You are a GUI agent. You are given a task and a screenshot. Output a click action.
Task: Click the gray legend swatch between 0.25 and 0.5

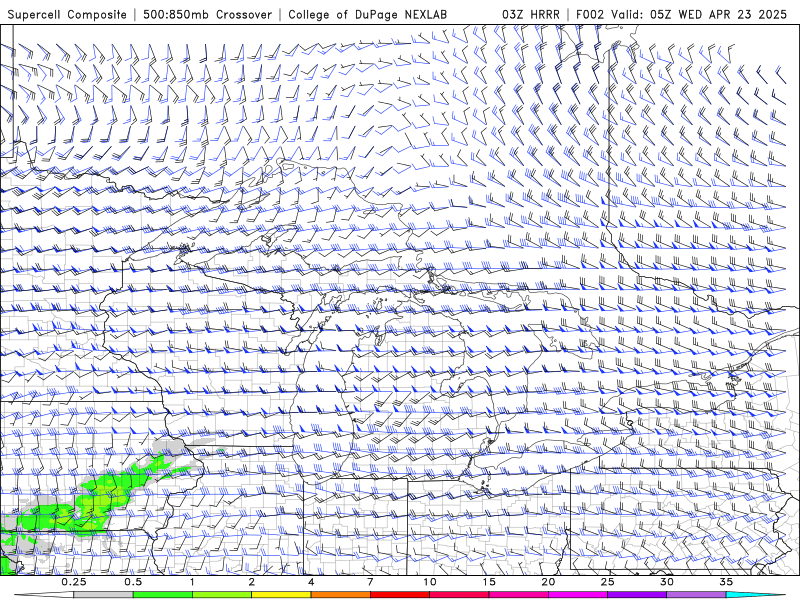103,595
